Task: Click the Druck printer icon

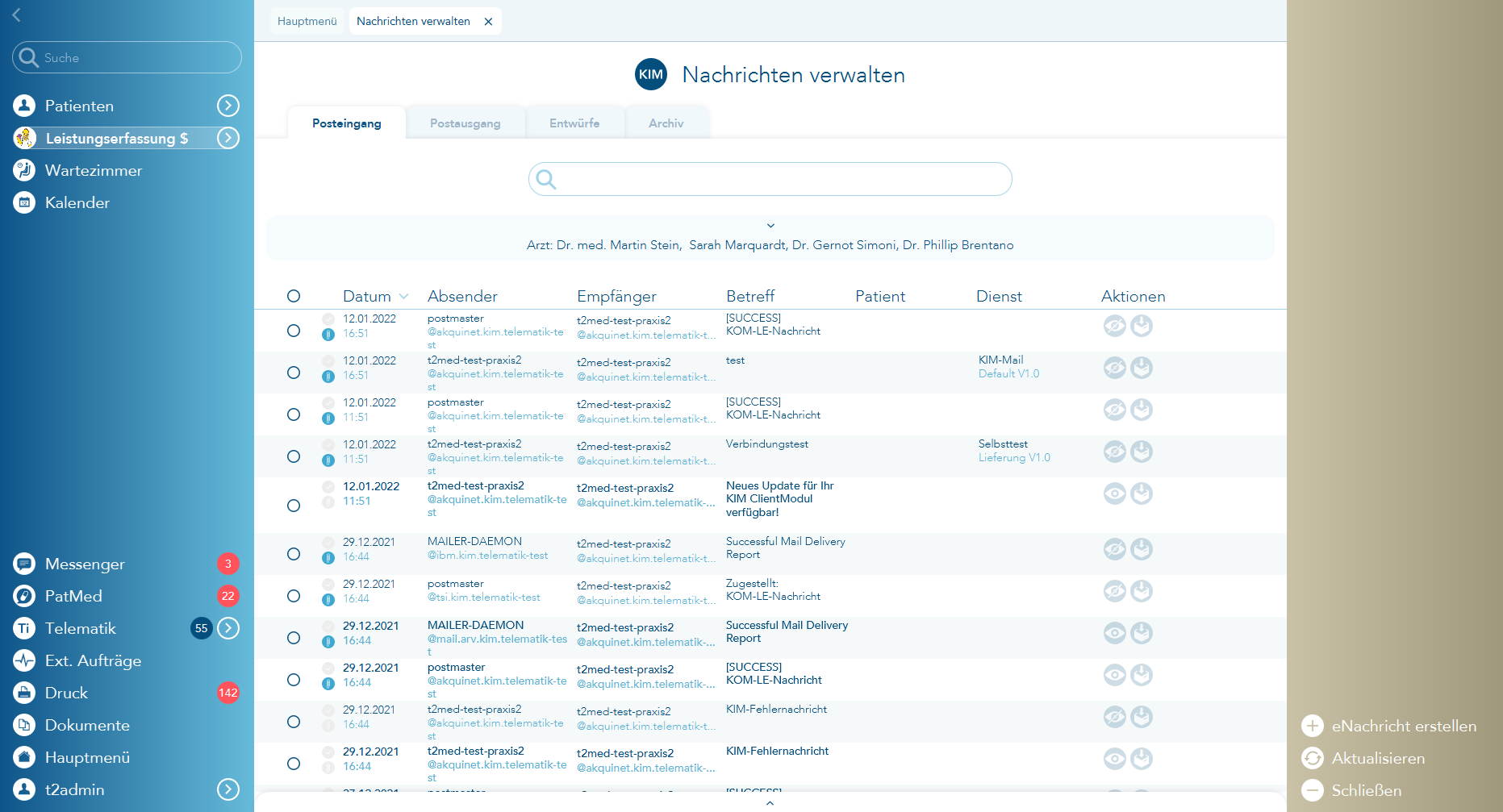Action: [24, 693]
